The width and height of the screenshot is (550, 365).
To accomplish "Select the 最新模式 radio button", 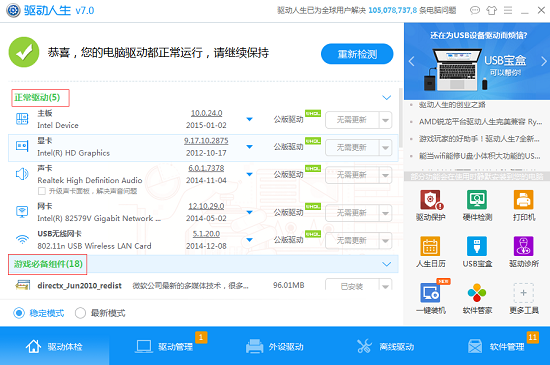I will [x=80, y=313].
